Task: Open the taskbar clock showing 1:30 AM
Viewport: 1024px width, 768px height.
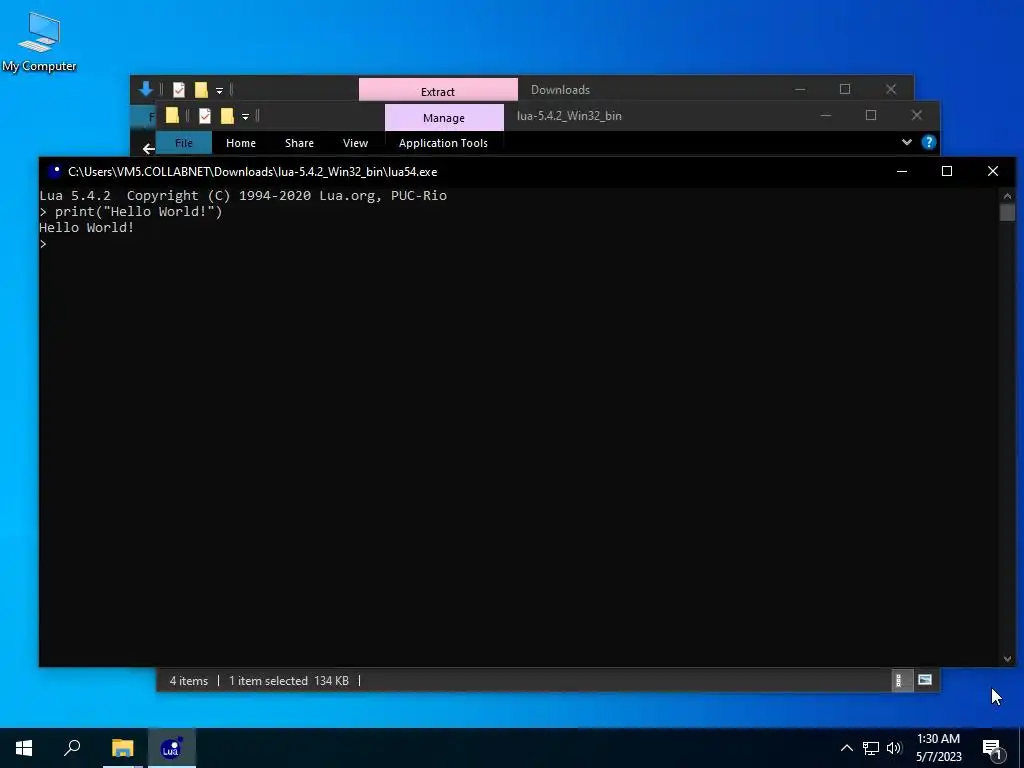Action: point(939,748)
